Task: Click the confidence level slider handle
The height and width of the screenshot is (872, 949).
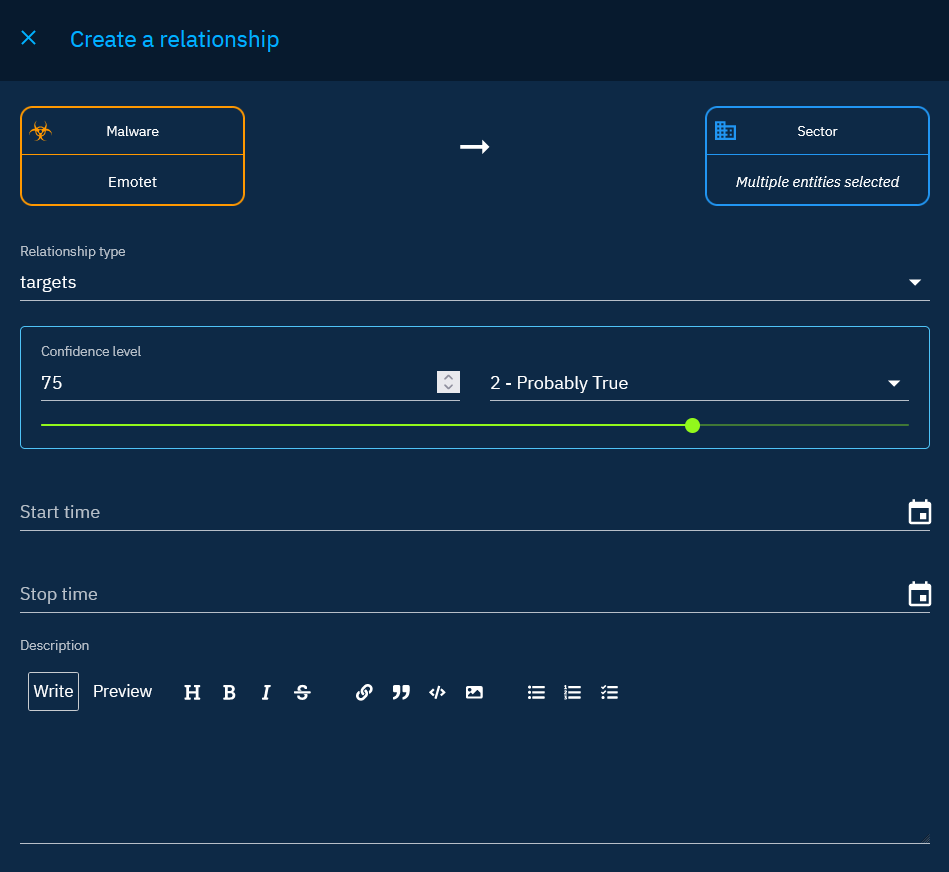Action: (693, 426)
